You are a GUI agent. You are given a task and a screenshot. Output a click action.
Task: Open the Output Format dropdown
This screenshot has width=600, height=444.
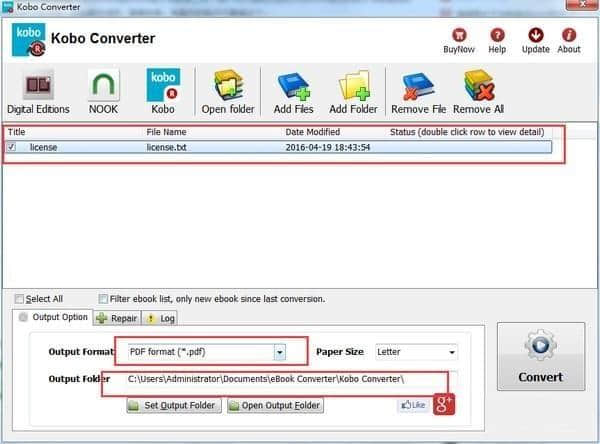[280, 352]
